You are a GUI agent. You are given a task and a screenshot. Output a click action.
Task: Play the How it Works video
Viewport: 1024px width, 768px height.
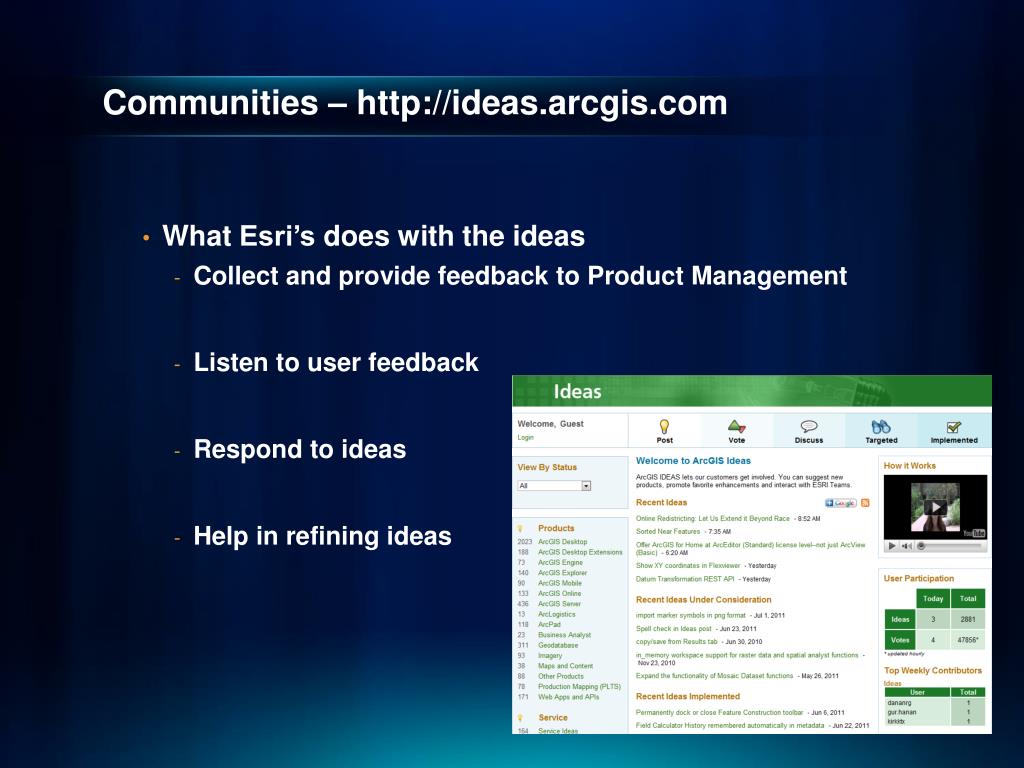click(935, 507)
